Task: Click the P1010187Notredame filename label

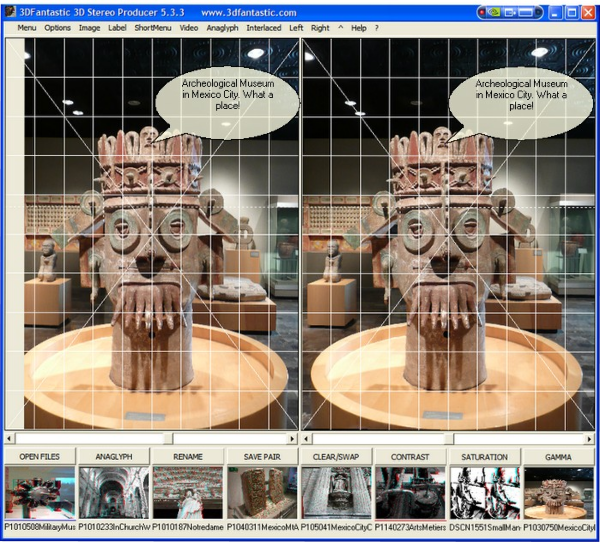Action: pos(188,527)
